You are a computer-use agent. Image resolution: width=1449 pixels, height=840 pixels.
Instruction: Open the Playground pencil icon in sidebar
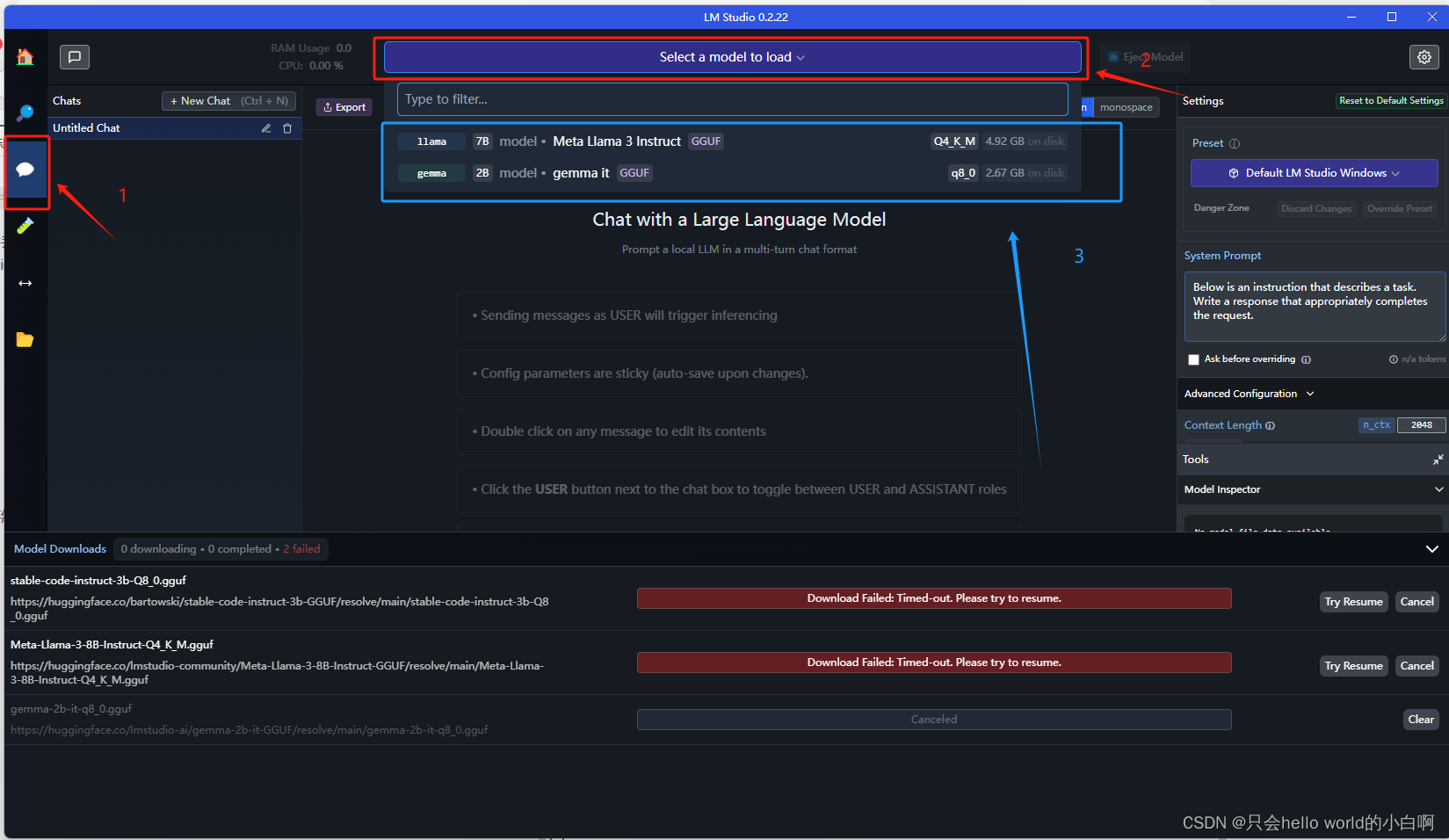(x=25, y=226)
